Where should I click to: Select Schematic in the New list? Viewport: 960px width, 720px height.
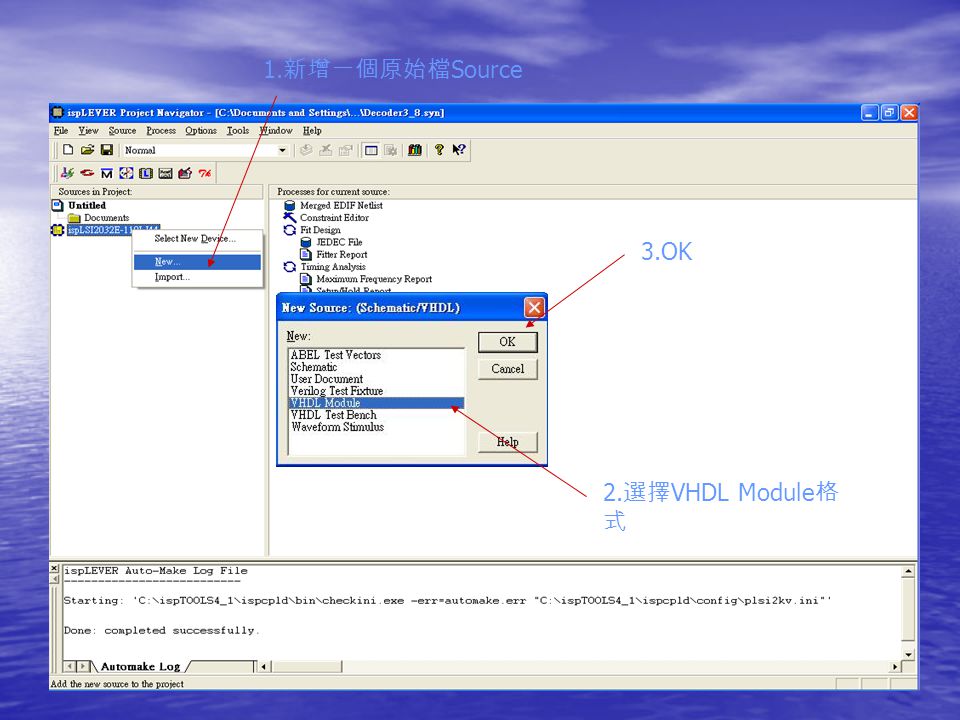[376, 367]
